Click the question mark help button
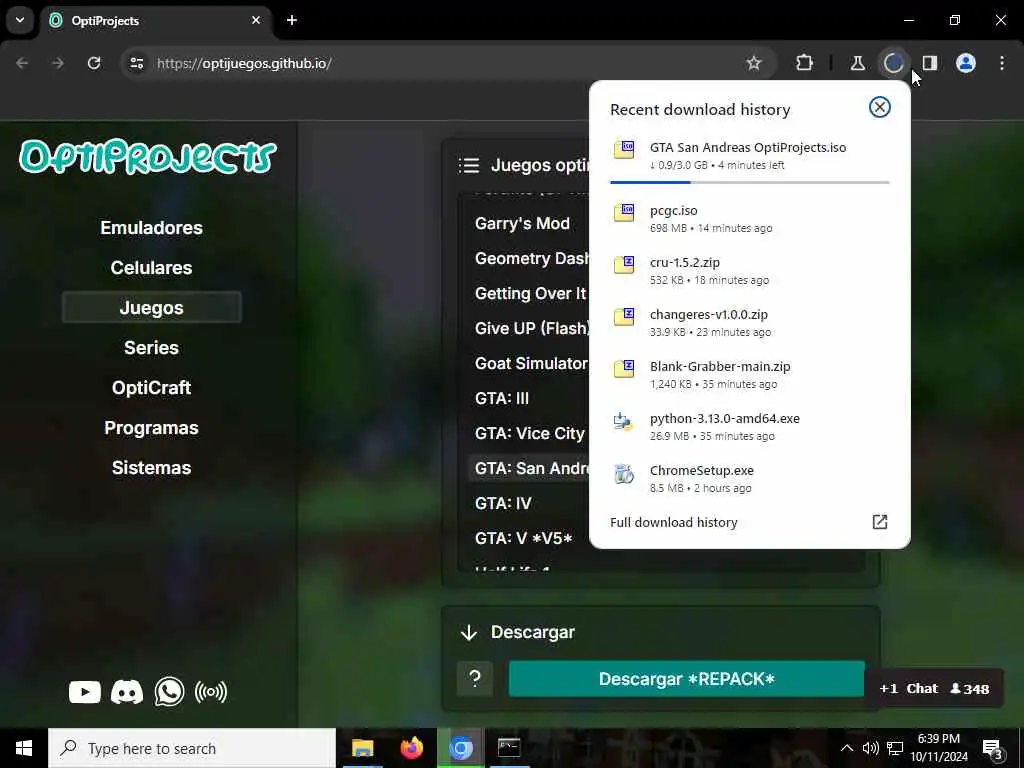 (x=475, y=679)
